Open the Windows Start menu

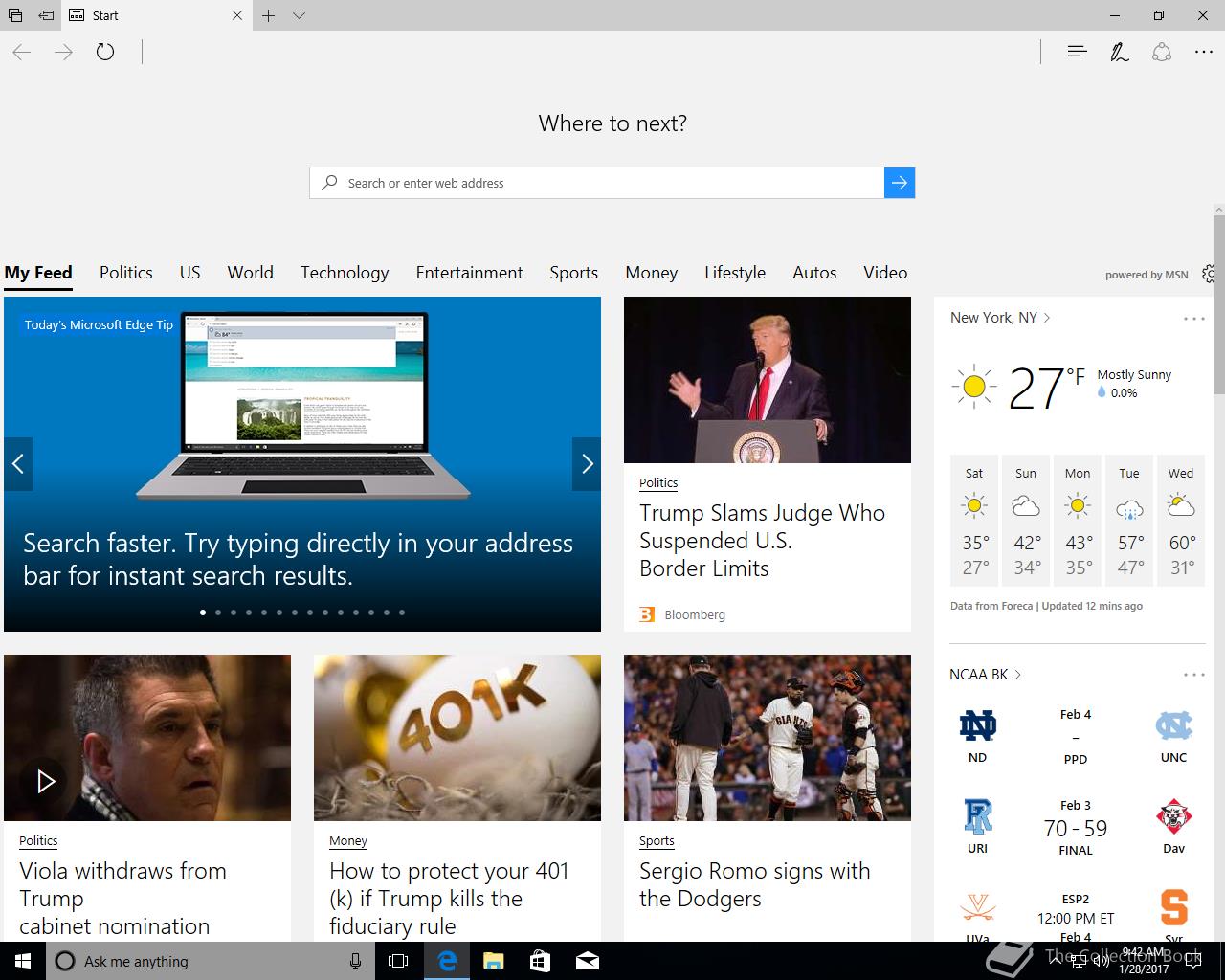click(22, 961)
